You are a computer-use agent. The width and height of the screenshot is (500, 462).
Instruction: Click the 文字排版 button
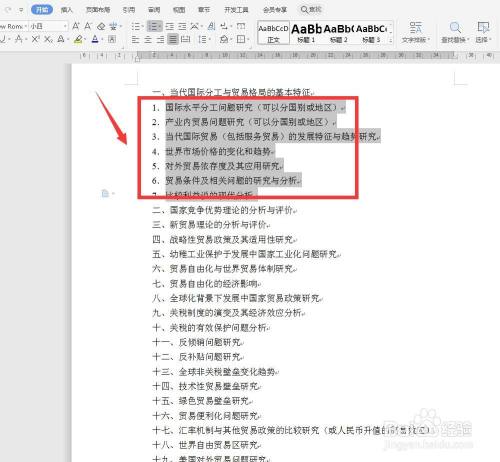[416, 33]
